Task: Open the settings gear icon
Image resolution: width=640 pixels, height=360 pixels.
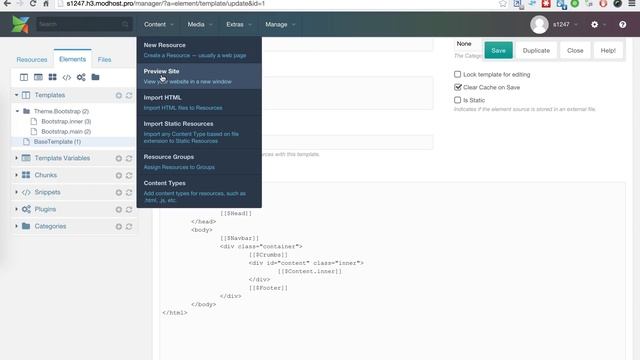Action: [x=594, y=24]
